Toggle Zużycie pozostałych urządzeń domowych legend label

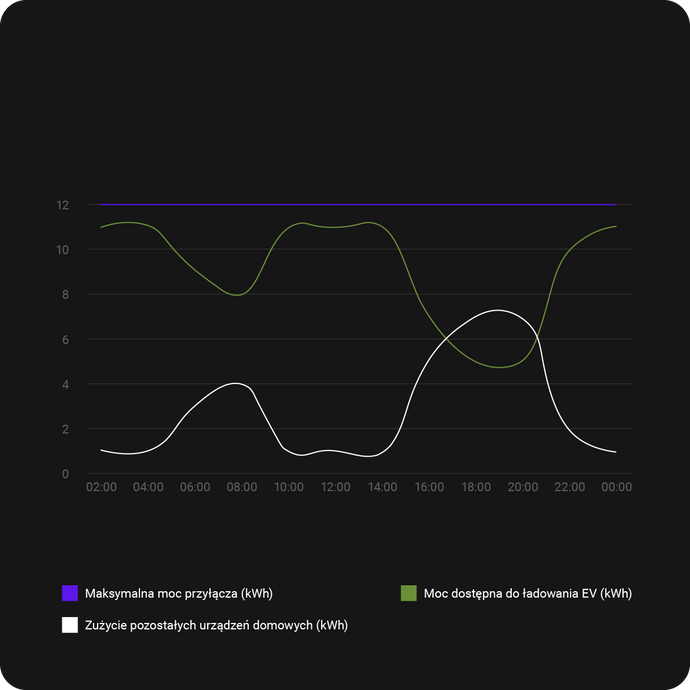pyautogui.click(x=217, y=625)
